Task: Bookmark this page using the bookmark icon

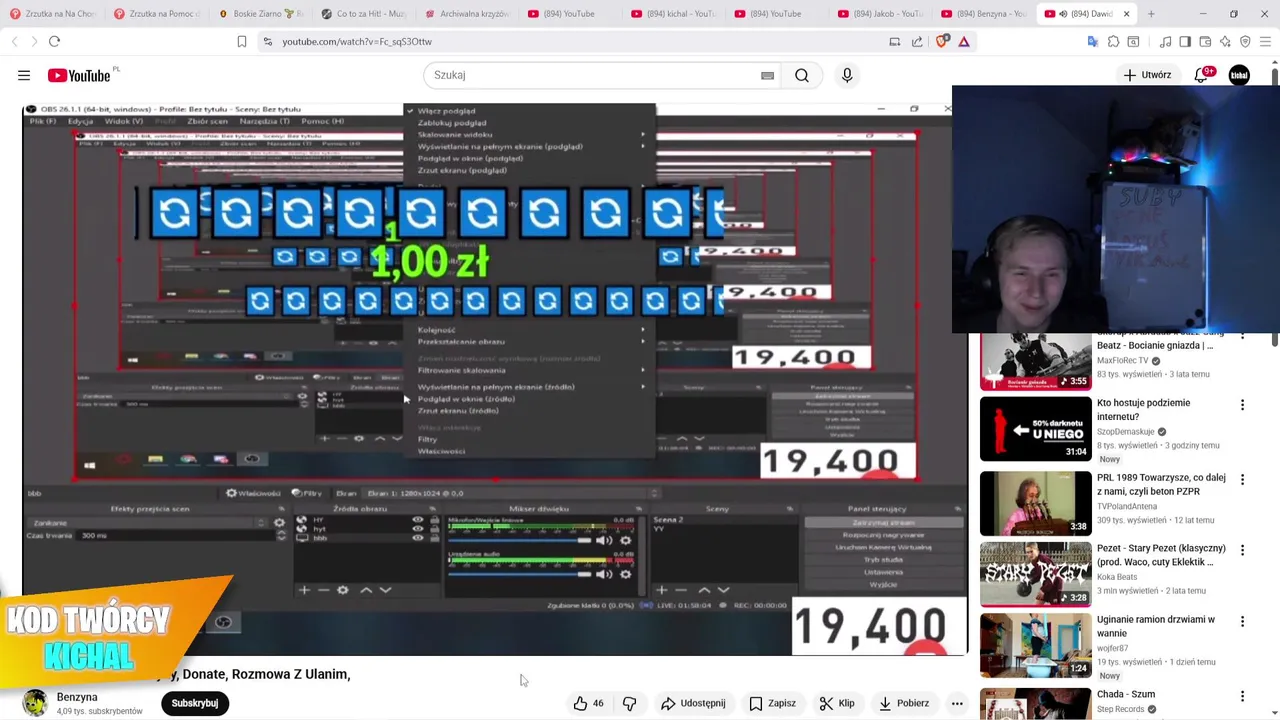Action: 242,41
